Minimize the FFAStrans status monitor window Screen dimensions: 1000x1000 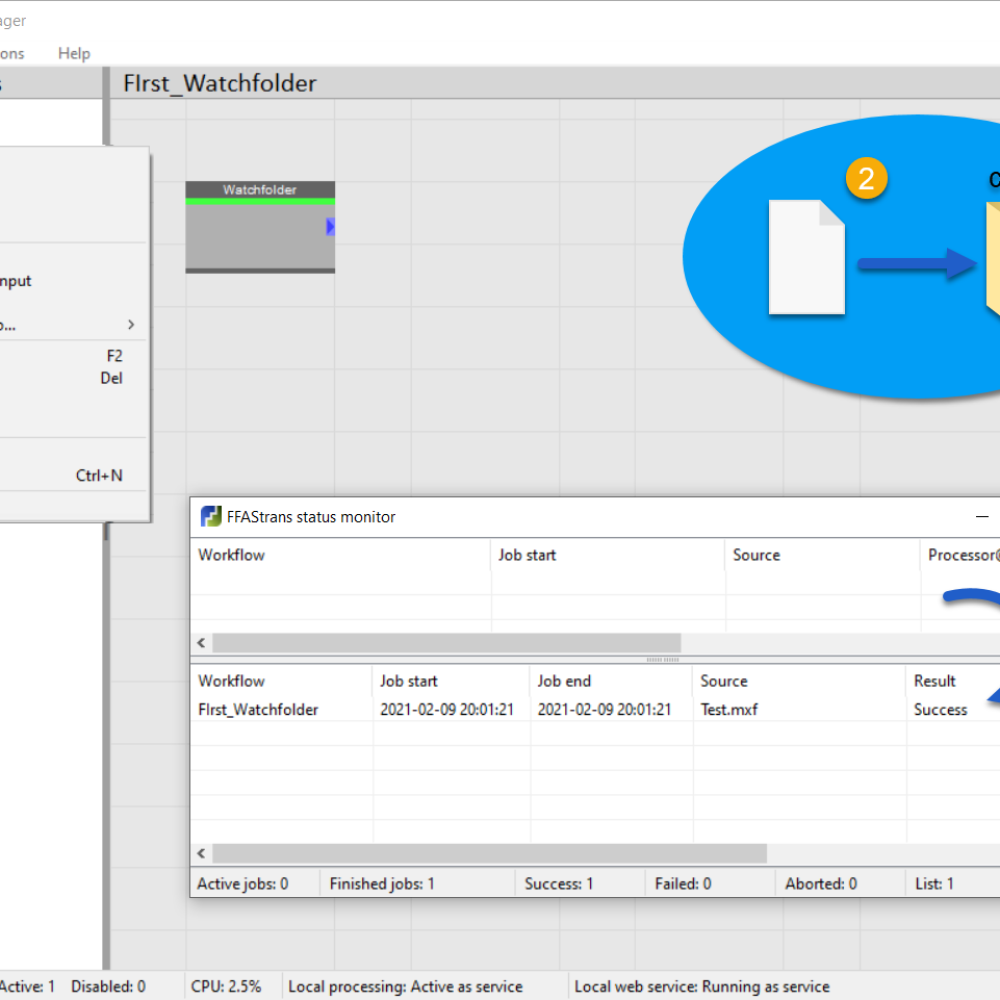point(982,517)
